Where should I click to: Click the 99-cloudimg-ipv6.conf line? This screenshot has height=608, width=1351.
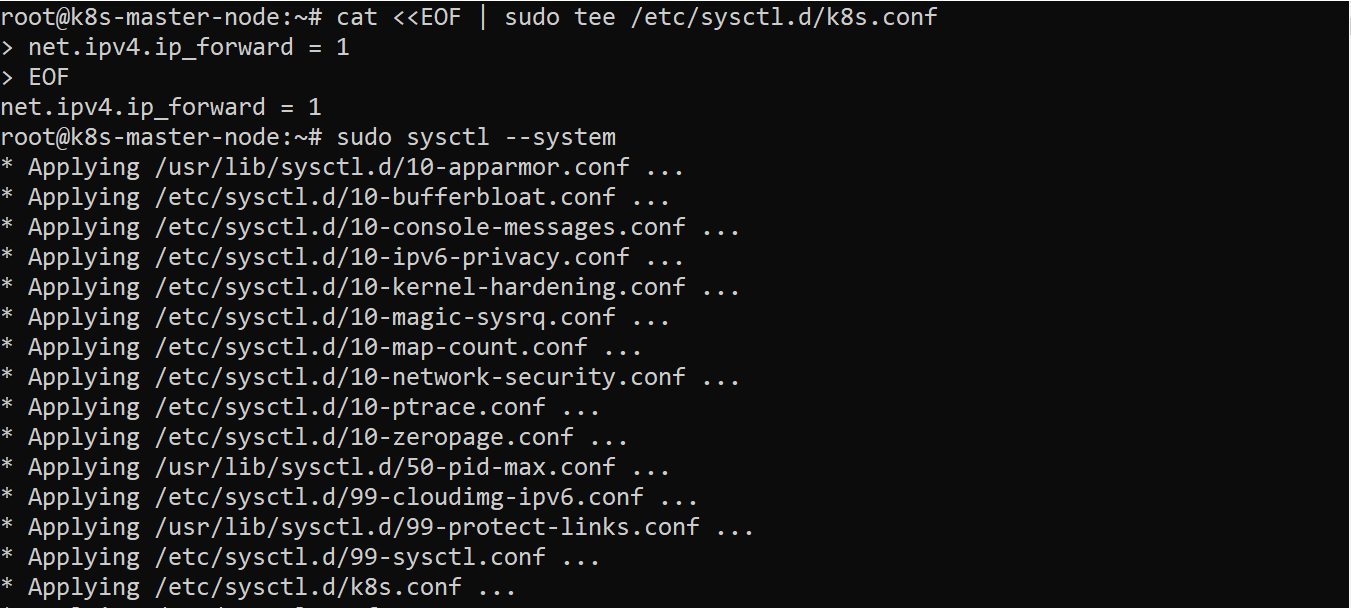point(363,497)
